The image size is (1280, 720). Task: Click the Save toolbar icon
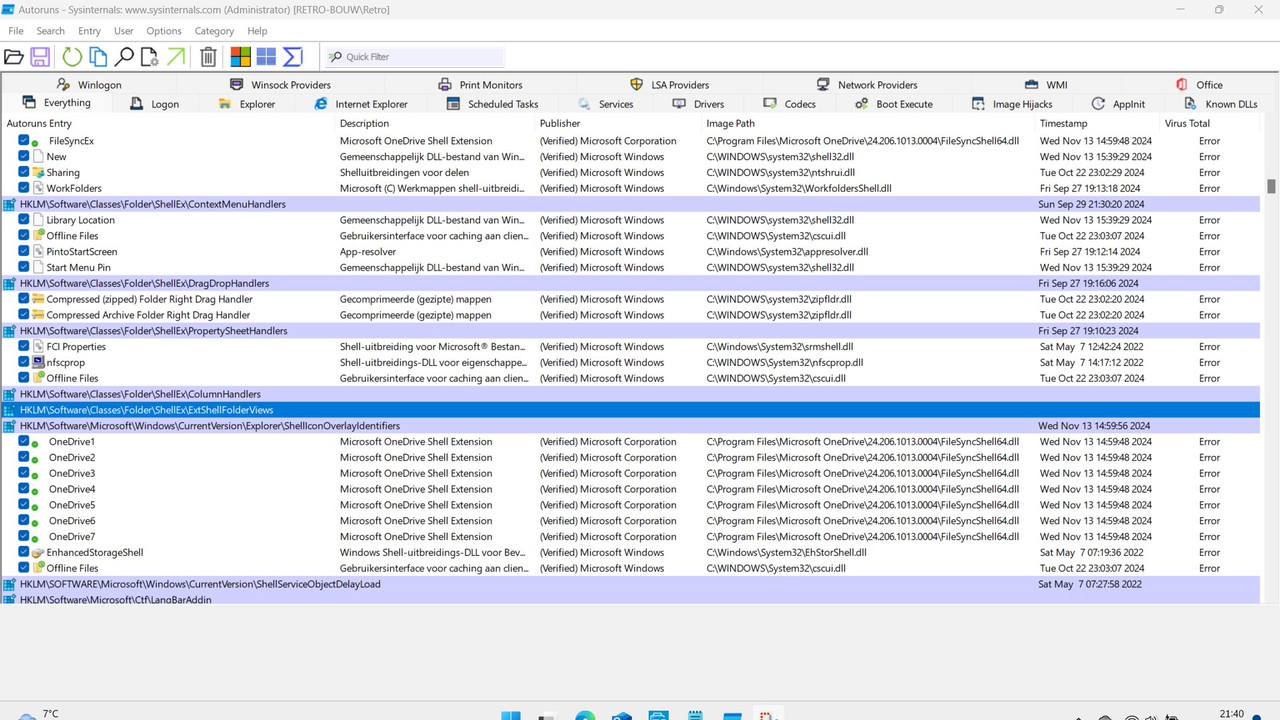tap(40, 57)
